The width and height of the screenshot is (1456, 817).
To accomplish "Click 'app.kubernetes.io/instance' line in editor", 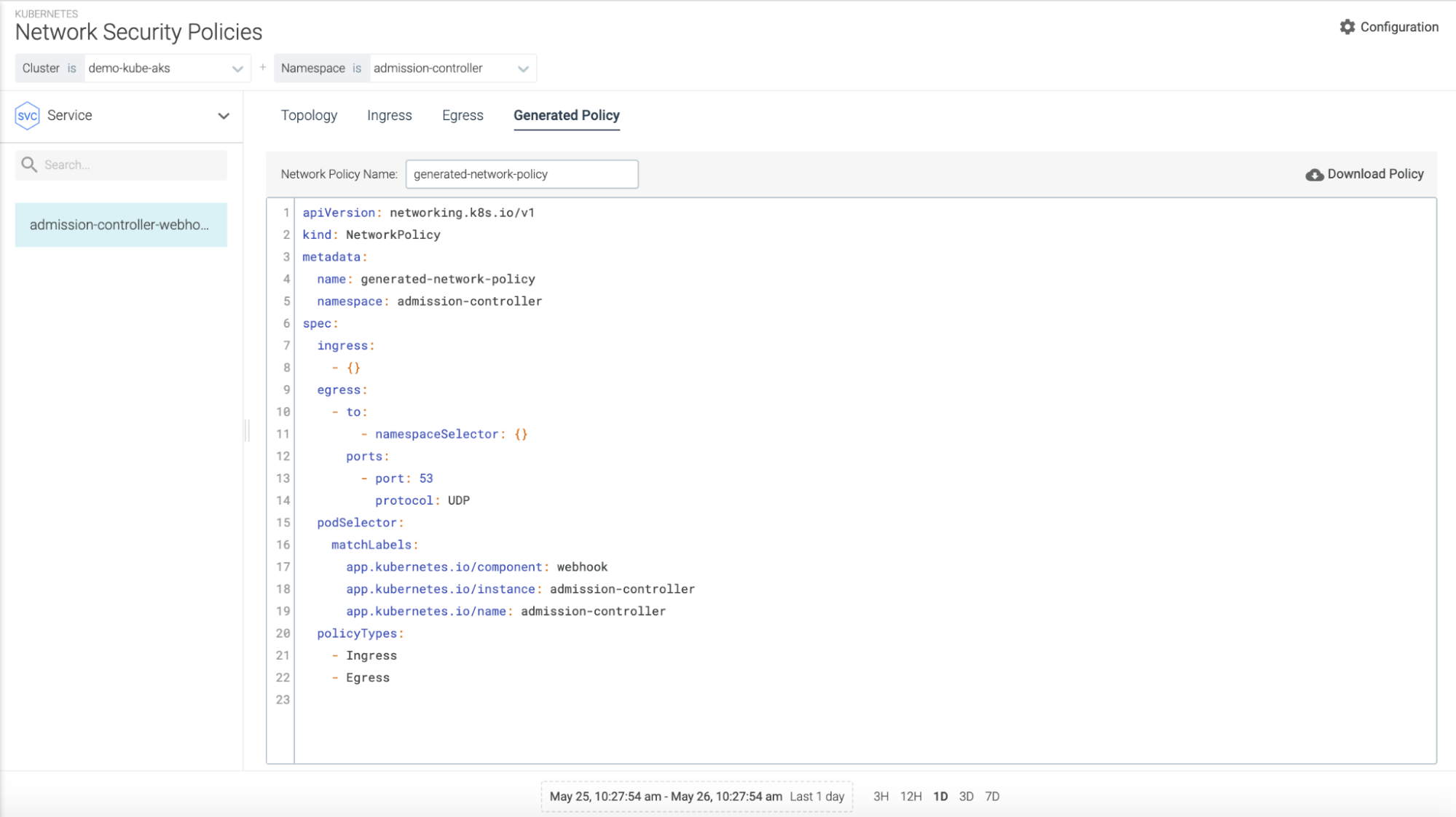I will tap(521, 588).
